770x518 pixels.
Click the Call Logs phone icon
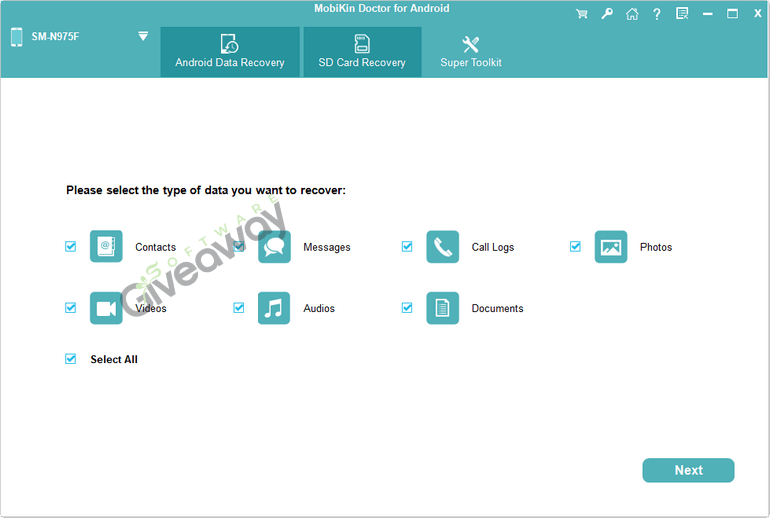pos(442,246)
